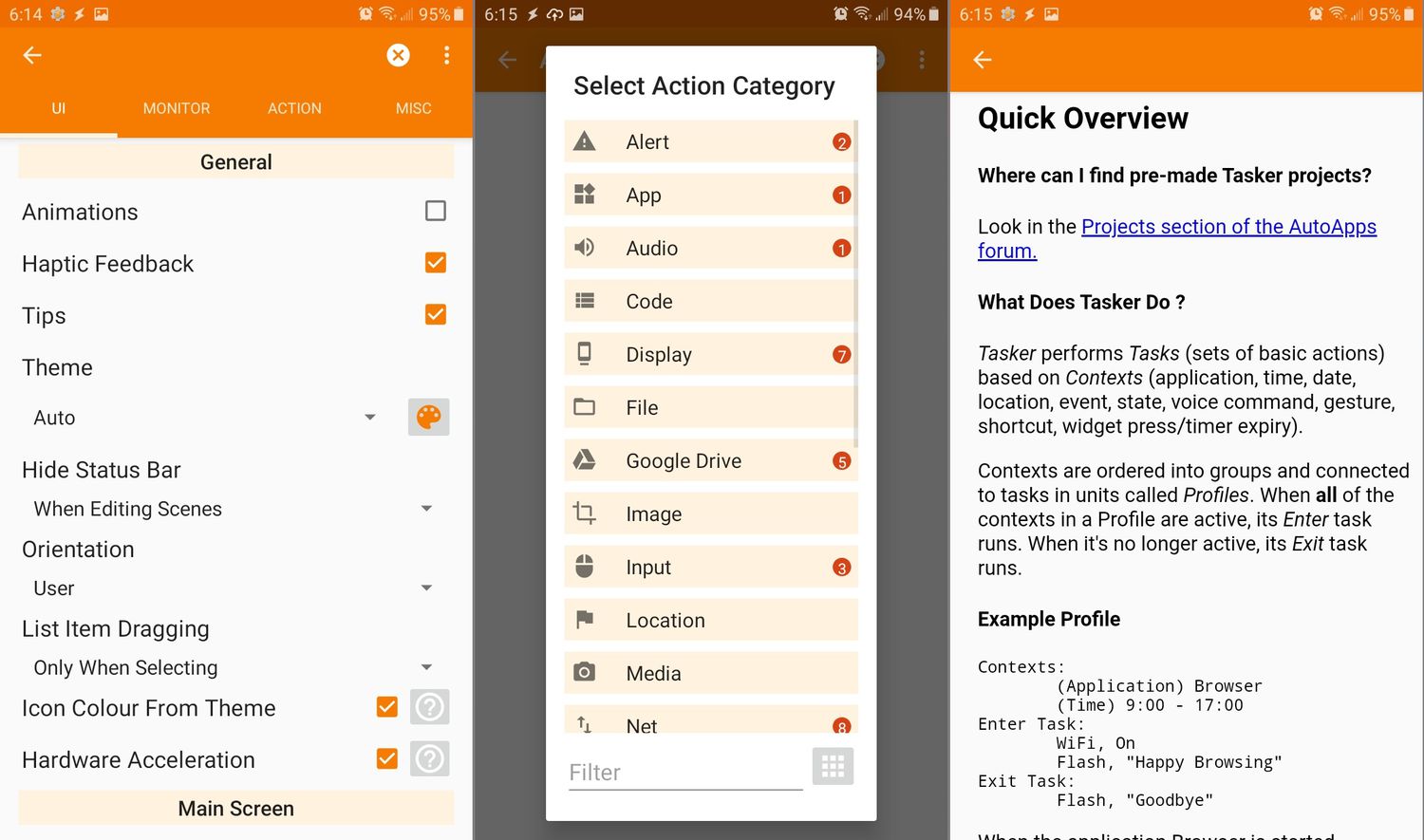Uncheck Hardware Acceleration
The height and width of the screenshot is (840, 1424).
point(387,758)
